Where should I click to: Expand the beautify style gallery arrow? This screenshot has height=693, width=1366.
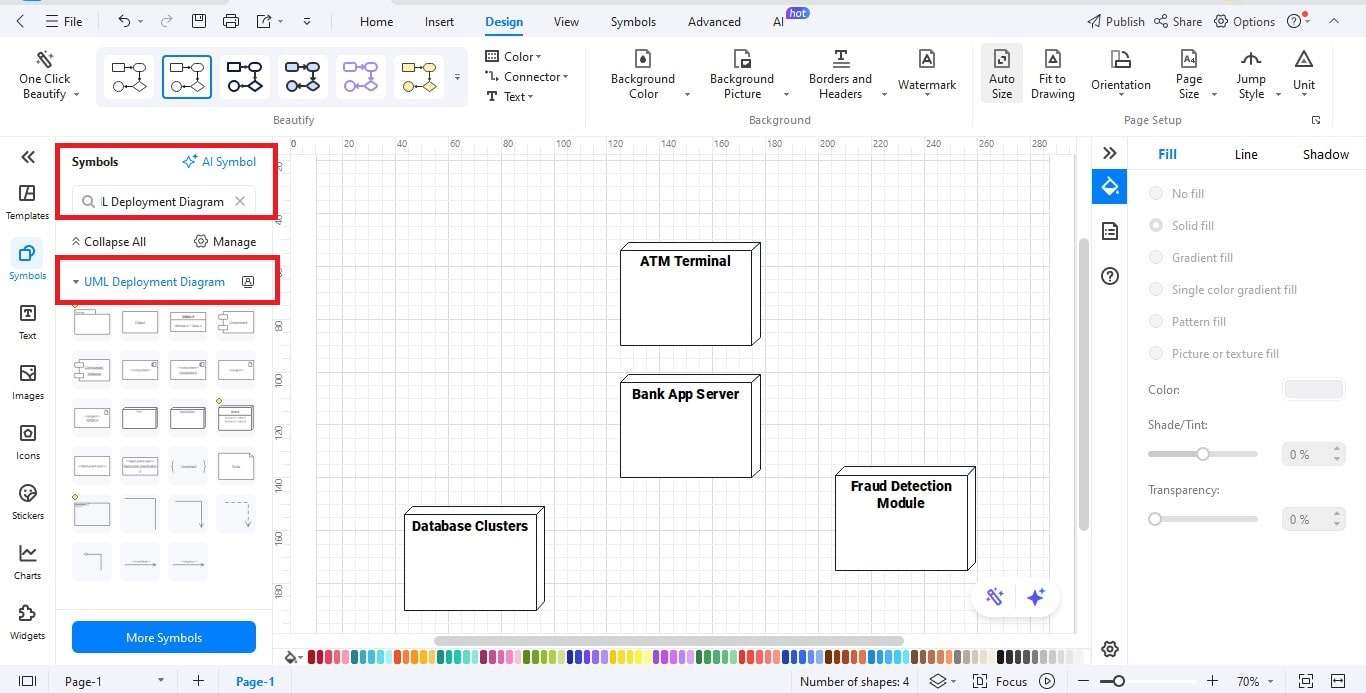pyautogui.click(x=458, y=77)
